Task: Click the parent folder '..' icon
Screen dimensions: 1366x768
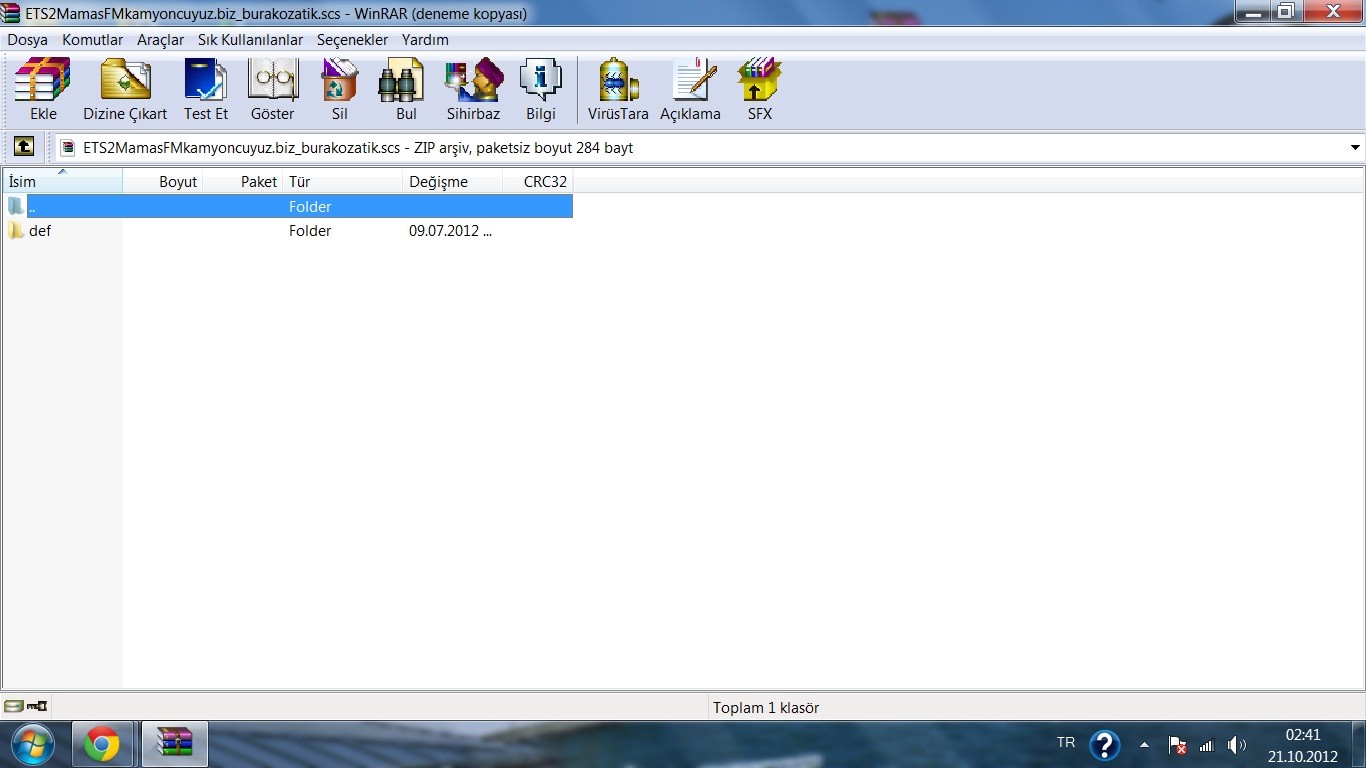Action: click(x=16, y=206)
